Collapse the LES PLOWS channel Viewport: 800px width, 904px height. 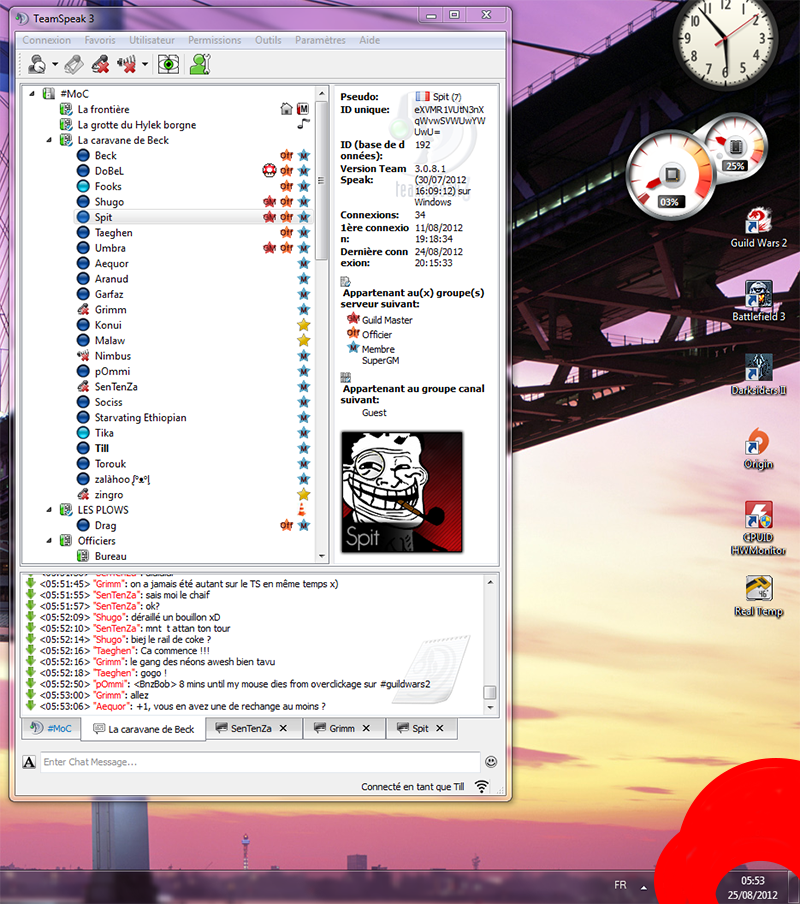pos(50,510)
